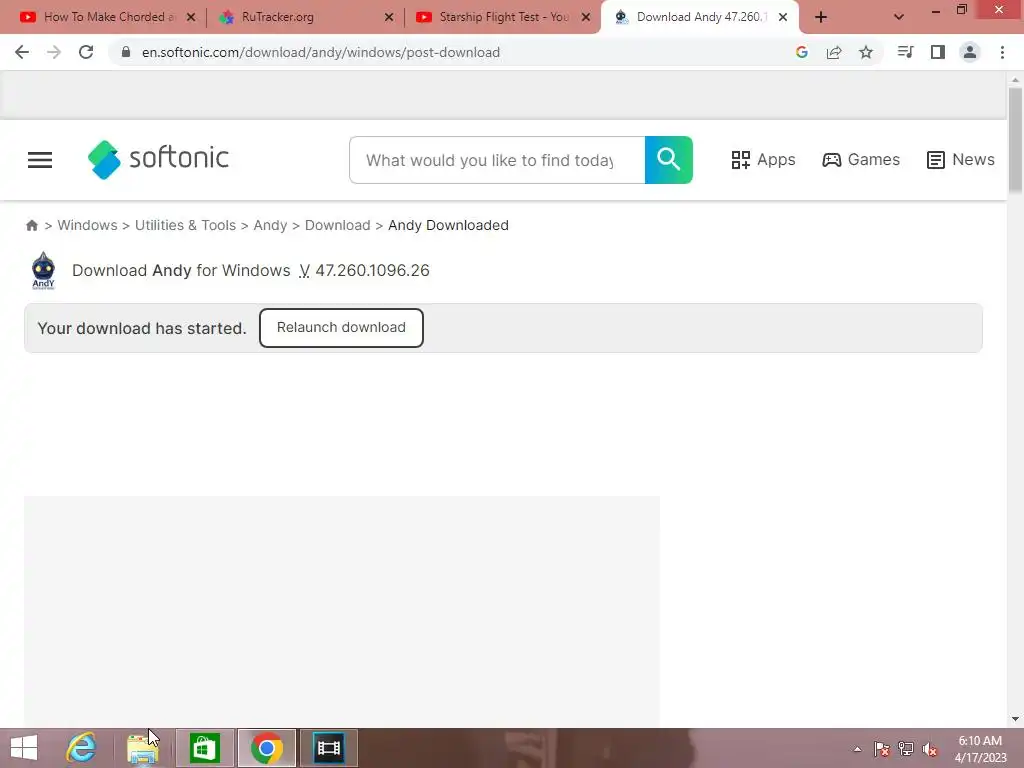The height and width of the screenshot is (768, 1024).
Task: Click the Softonic logo
Action: pos(158,159)
